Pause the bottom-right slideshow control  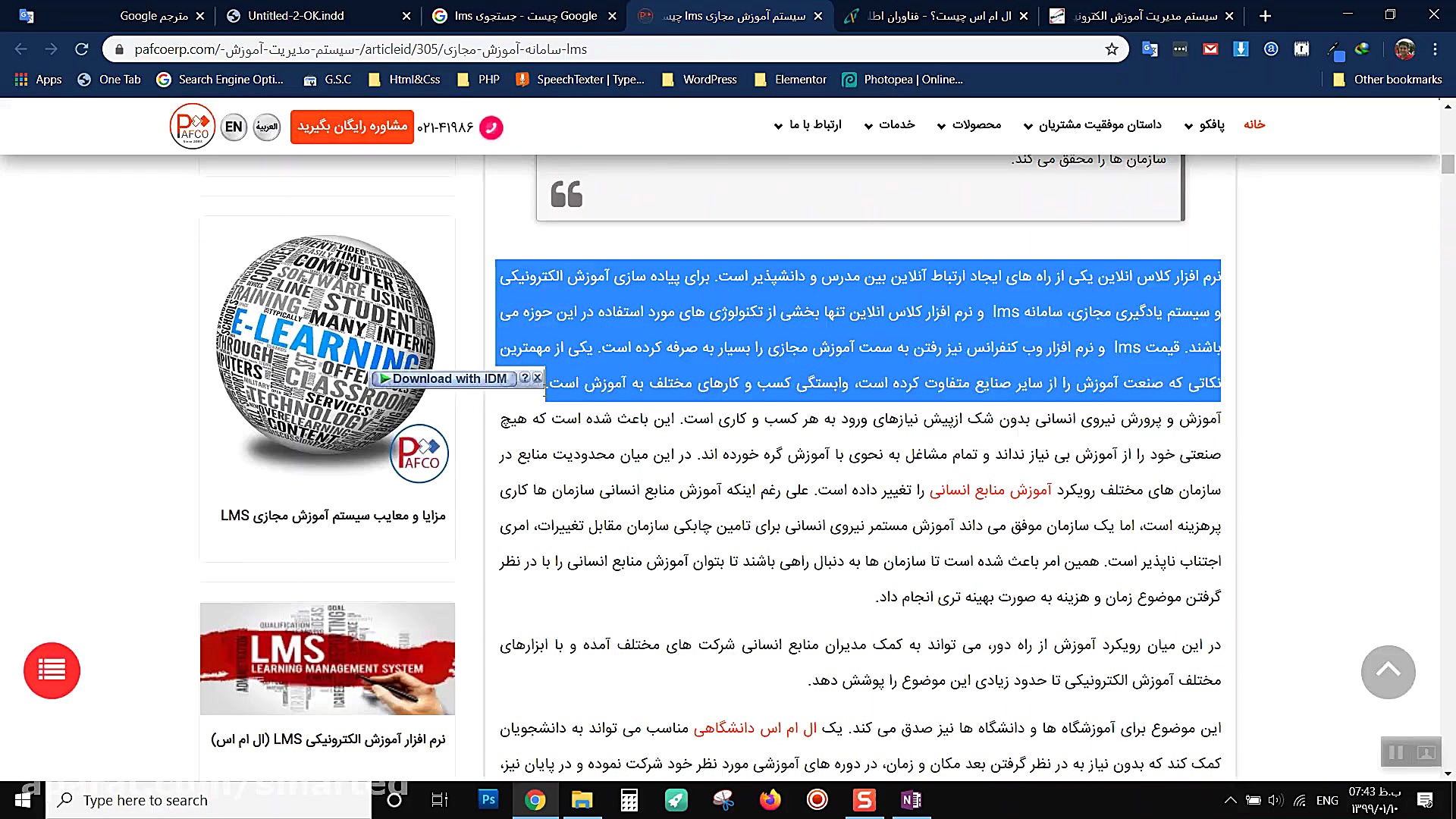[1396, 752]
